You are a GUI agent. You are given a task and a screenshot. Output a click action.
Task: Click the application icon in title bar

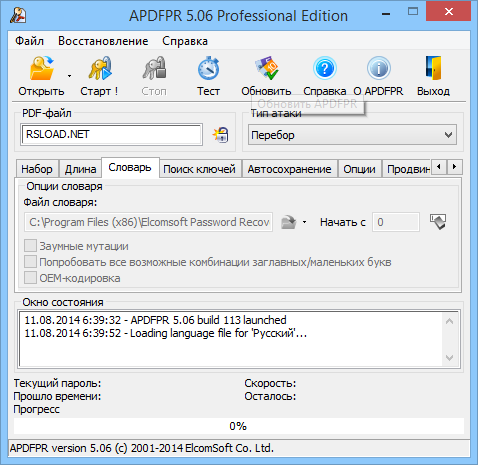[18, 15]
